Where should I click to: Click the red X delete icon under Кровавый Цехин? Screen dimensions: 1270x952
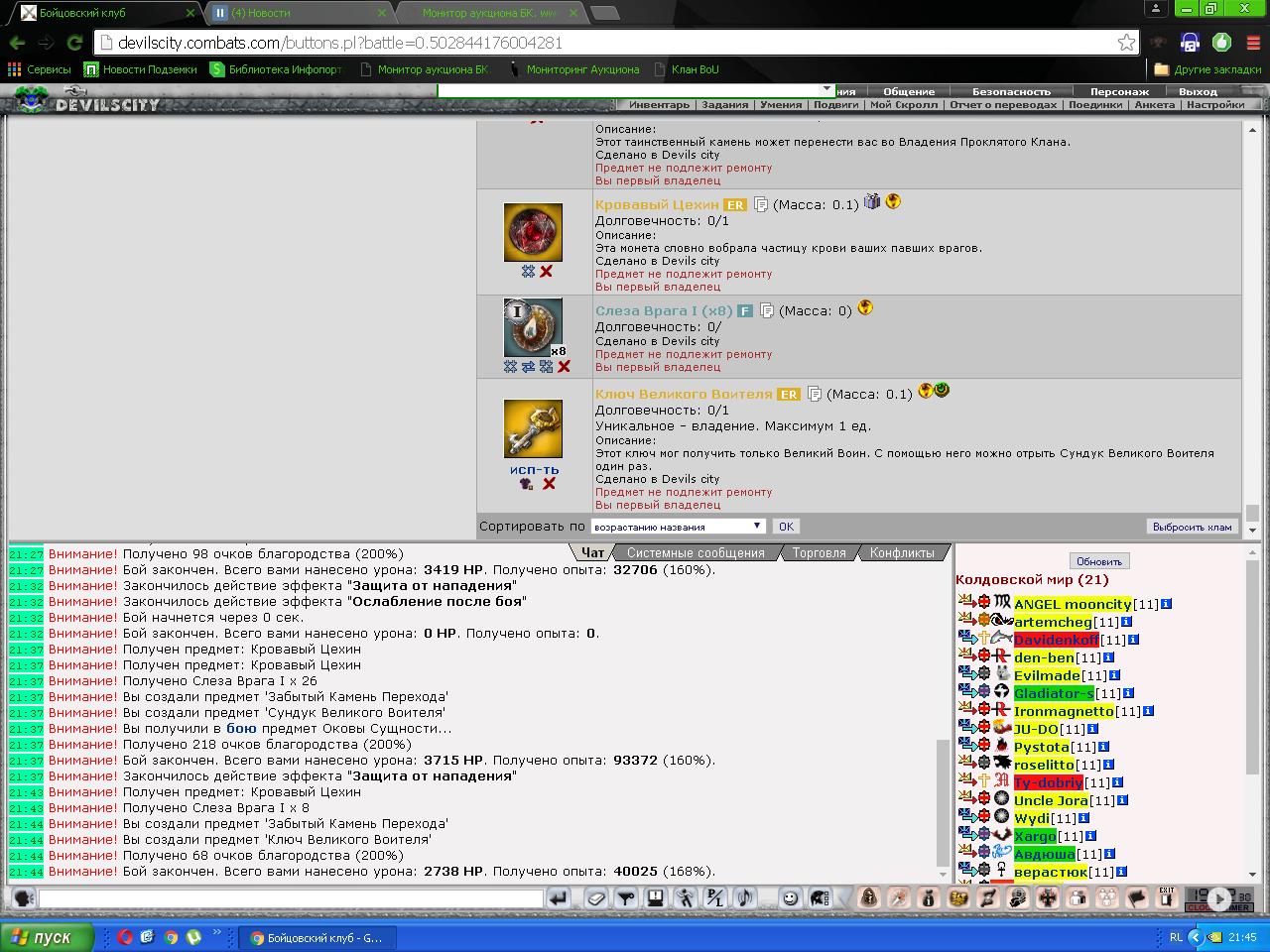point(546,272)
